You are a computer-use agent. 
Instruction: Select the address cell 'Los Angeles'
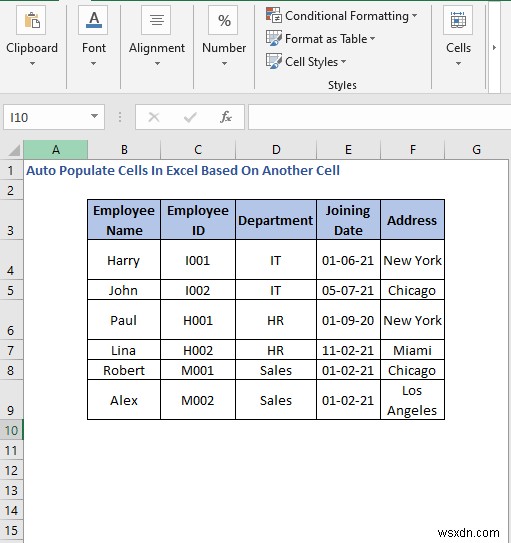point(412,400)
